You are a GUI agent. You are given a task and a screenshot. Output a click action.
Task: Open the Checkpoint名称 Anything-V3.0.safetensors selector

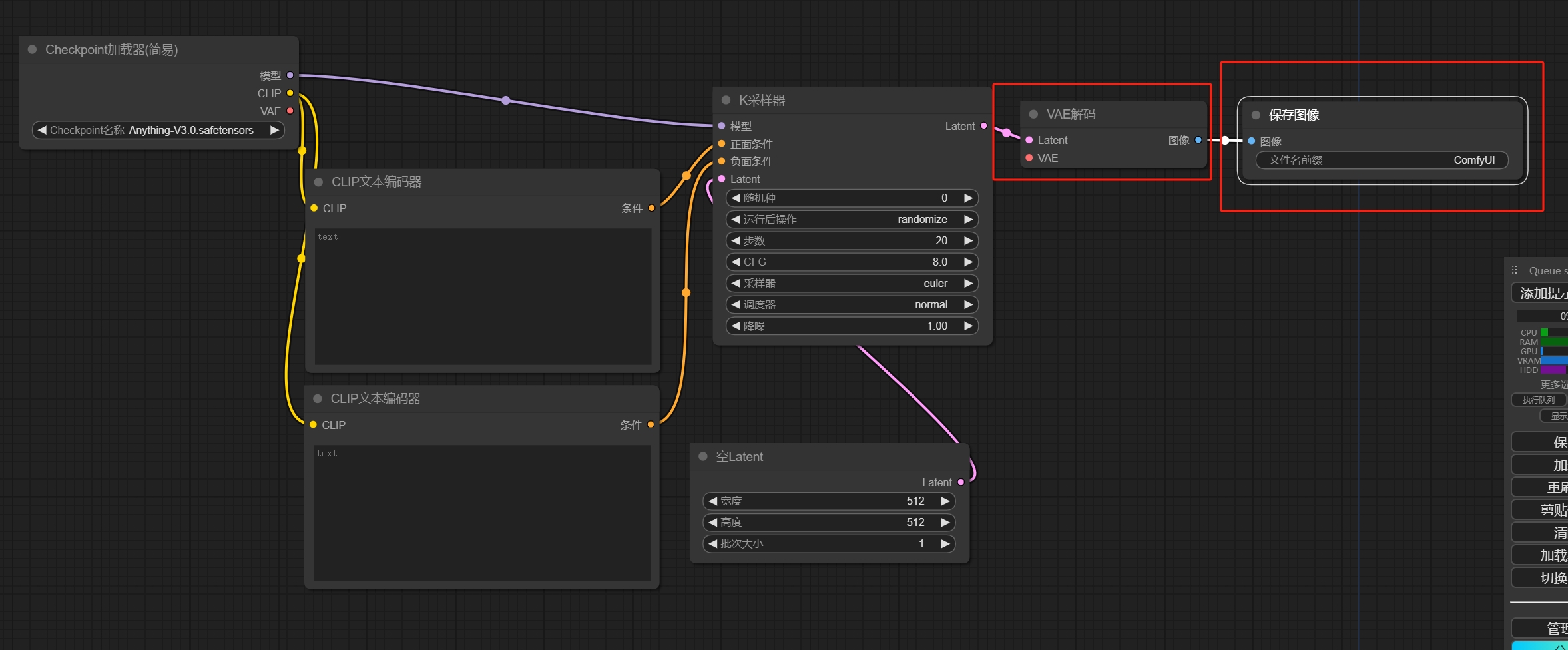click(158, 130)
